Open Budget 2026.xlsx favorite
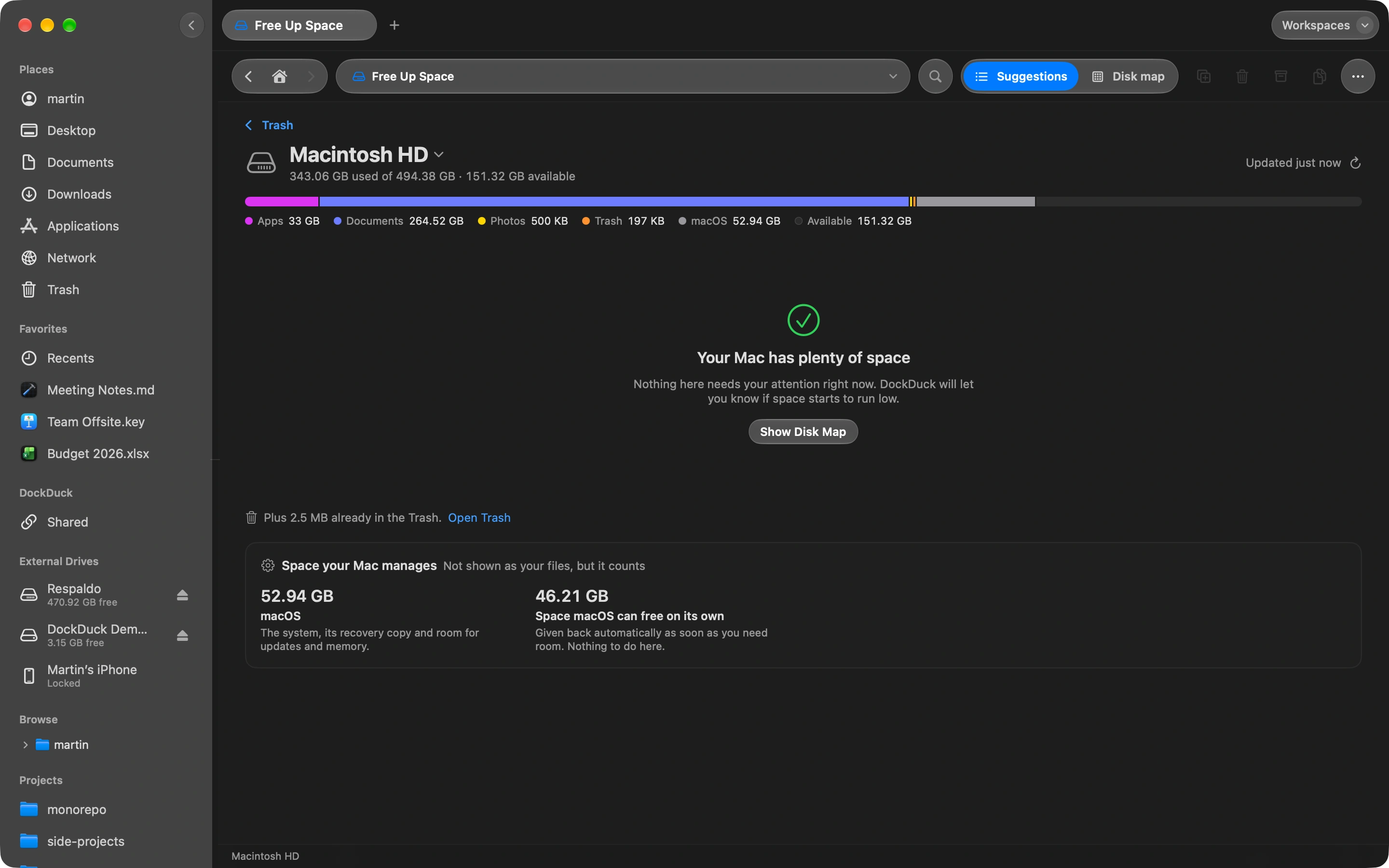Image resolution: width=1389 pixels, height=868 pixels. pos(106,453)
